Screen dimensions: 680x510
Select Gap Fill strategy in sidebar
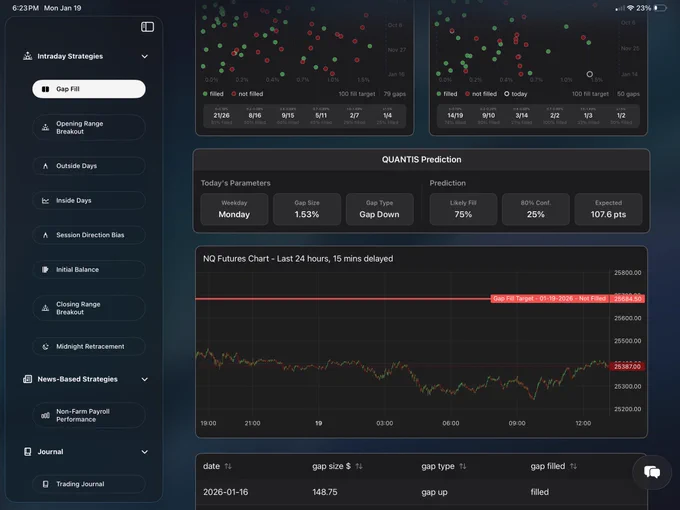(89, 89)
